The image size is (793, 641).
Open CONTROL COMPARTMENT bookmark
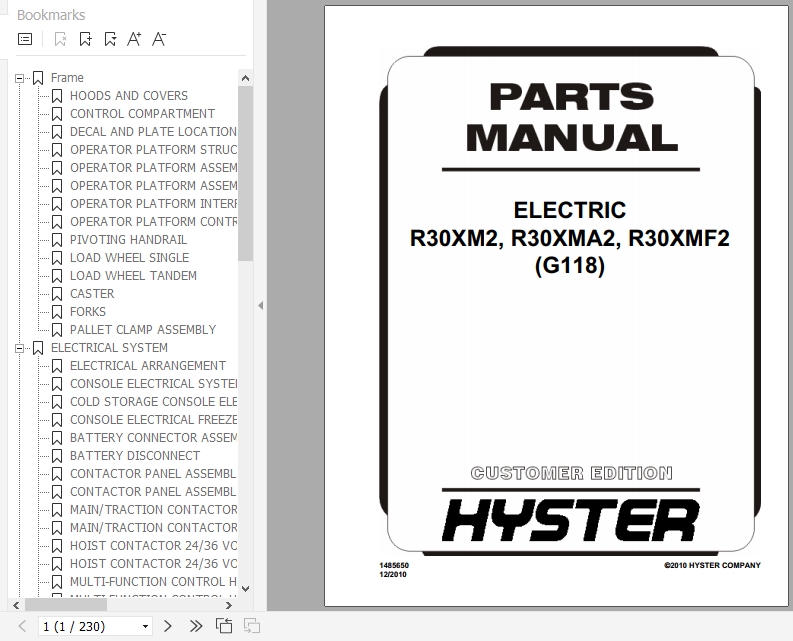pos(142,114)
